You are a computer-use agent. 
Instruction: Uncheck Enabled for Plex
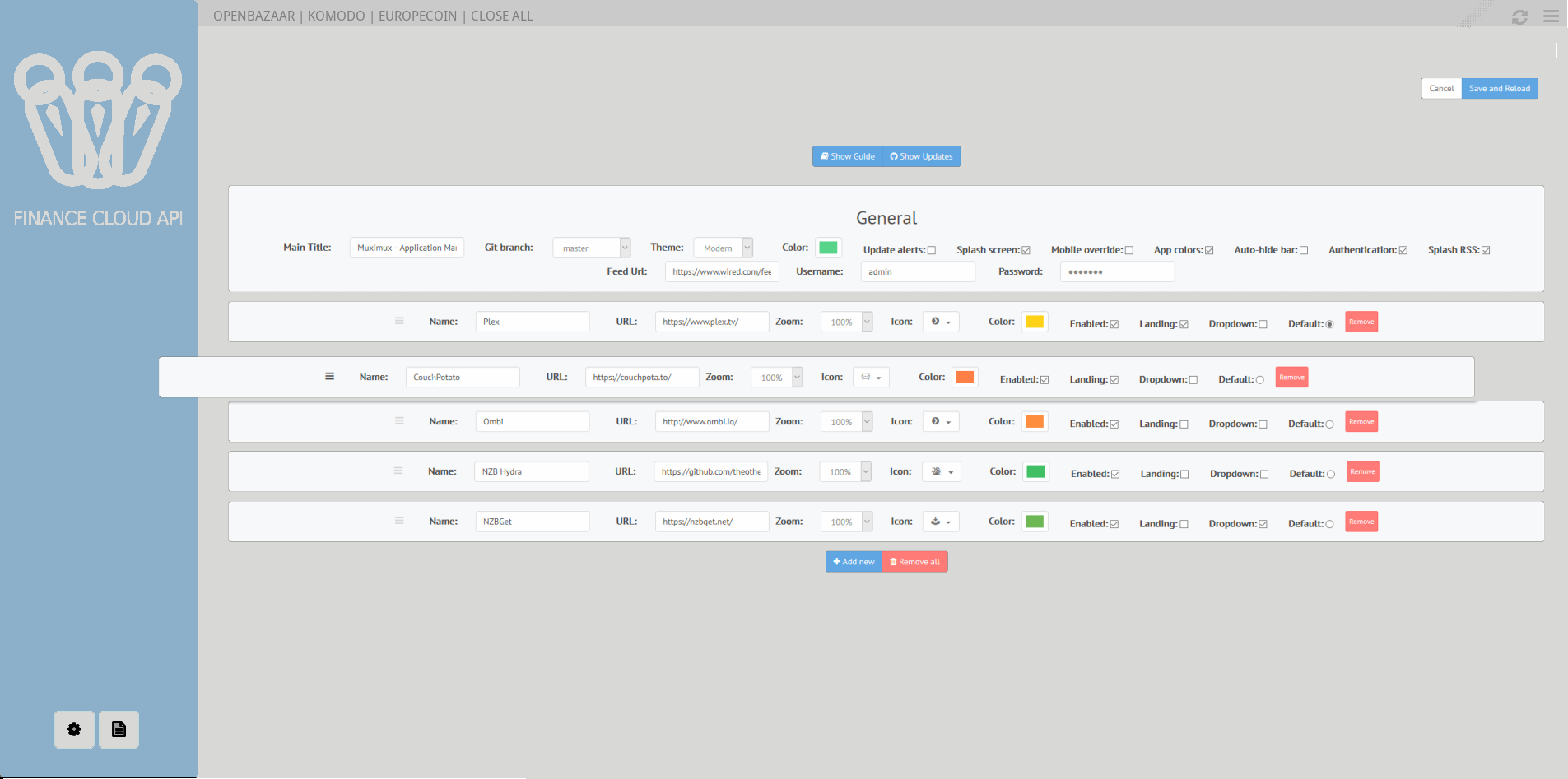coord(1114,324)
